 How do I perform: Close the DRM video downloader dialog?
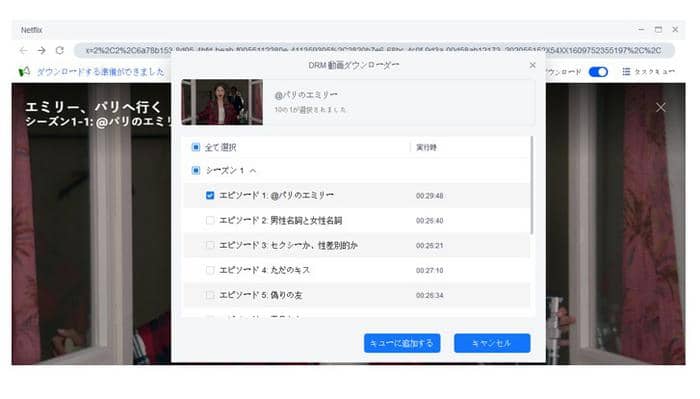pos(533,65)
